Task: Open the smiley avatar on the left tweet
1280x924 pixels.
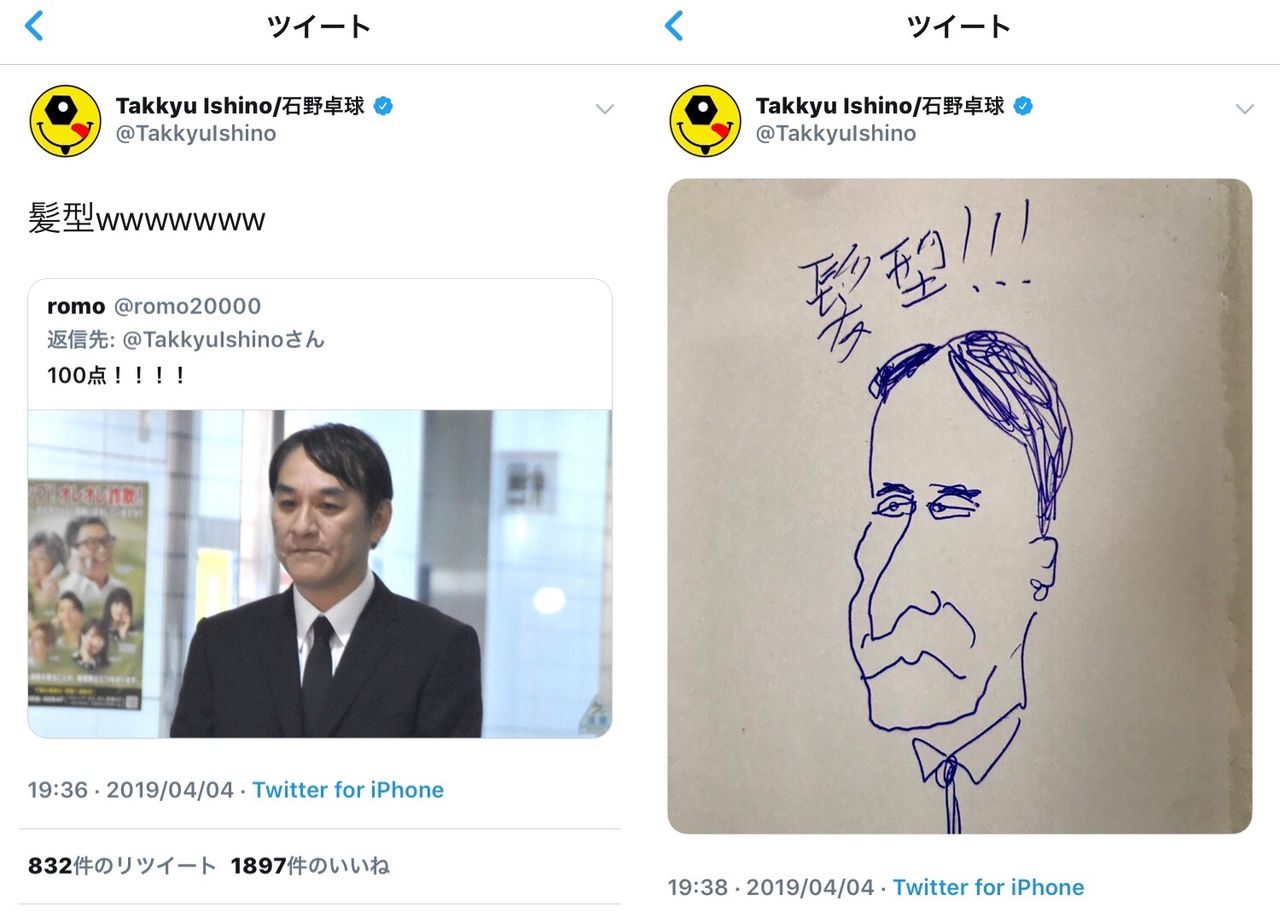Action: 65,121
